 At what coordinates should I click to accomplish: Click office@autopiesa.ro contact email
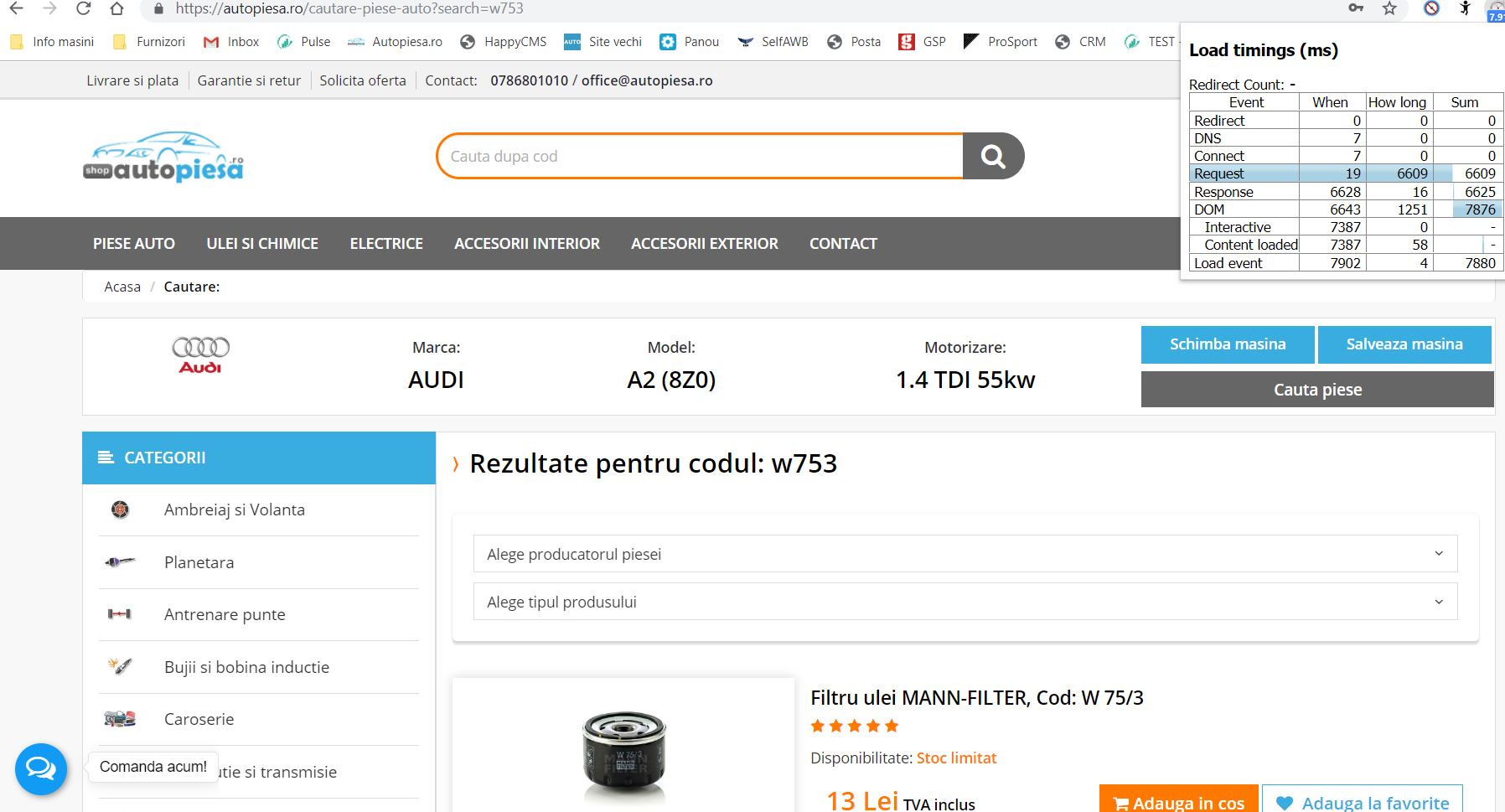coord(647,80)
